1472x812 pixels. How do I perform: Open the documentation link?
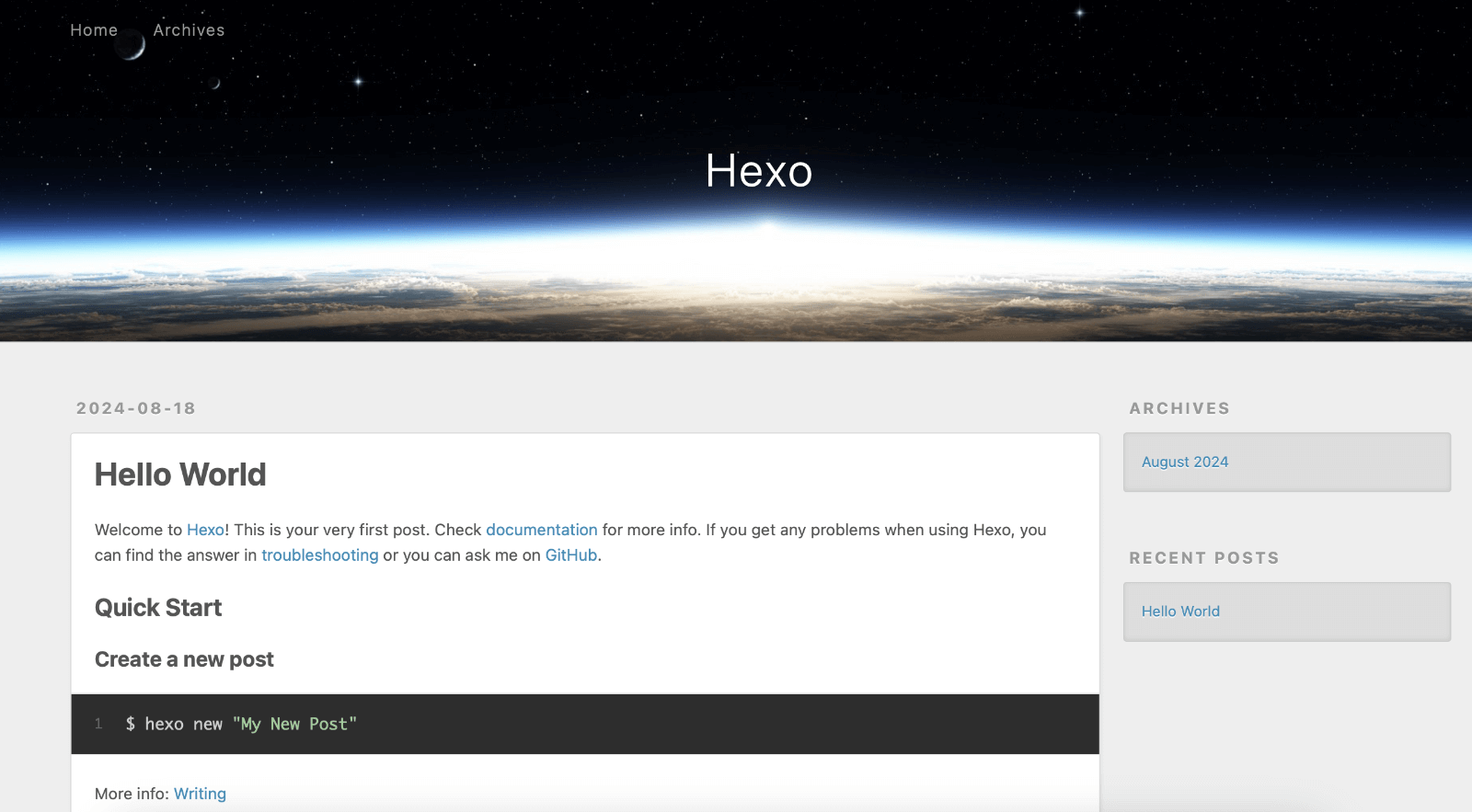(541, 530)
